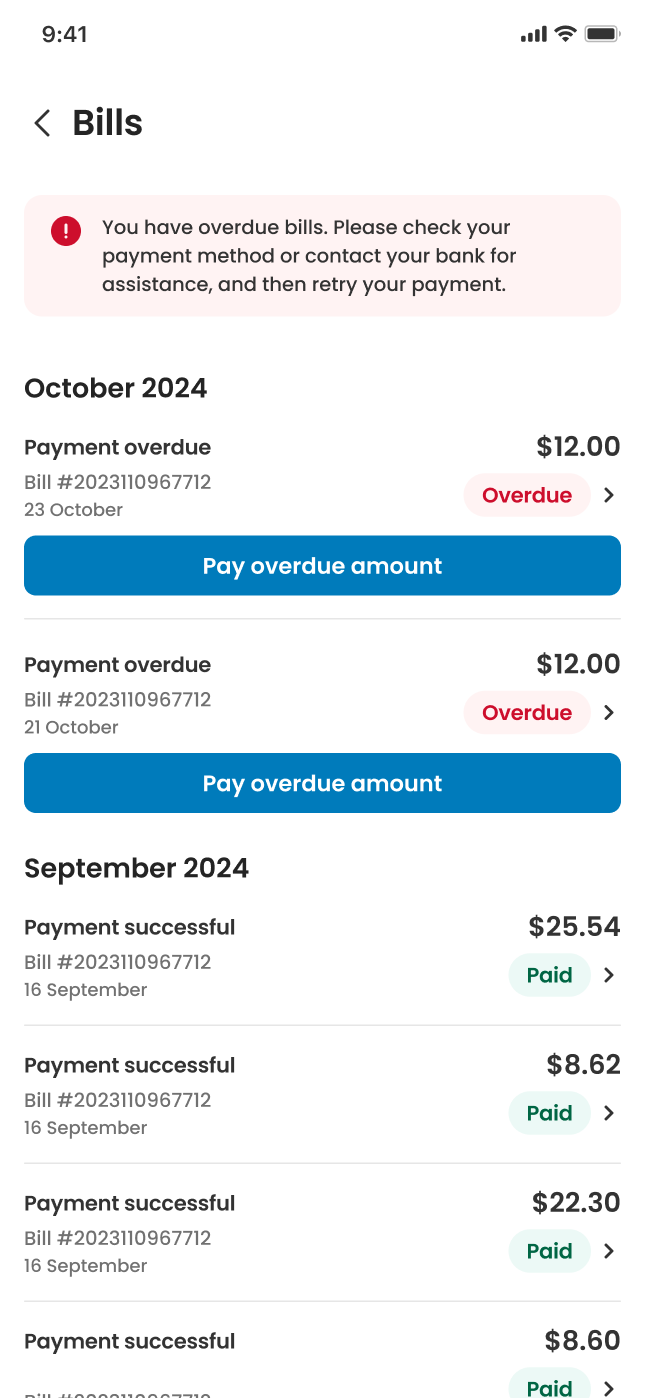The image size is (645, 1398).
Task: Tap Overdue badge on 23 October bill
Action: 527,495
